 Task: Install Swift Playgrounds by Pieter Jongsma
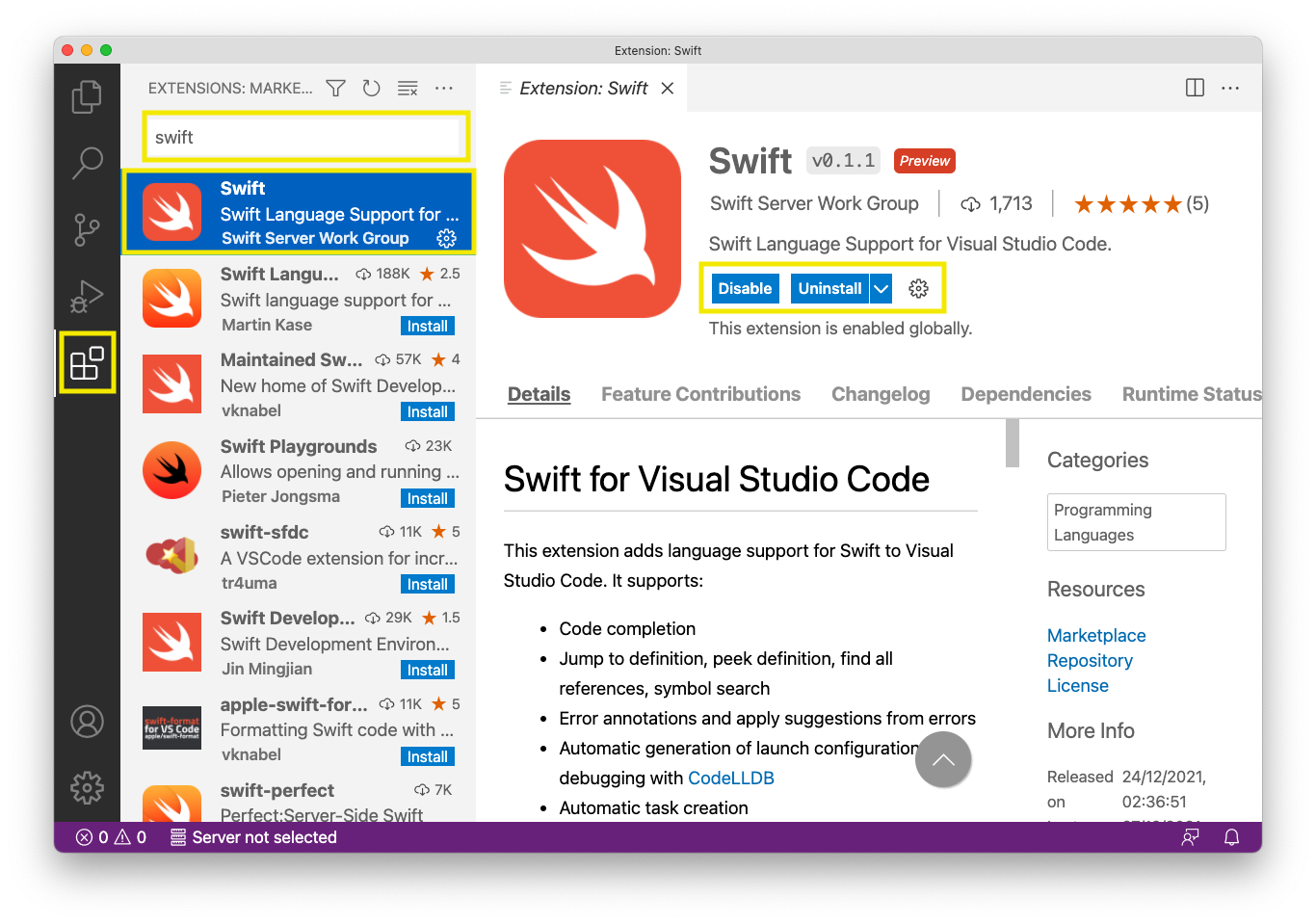[x=427, y=498]
